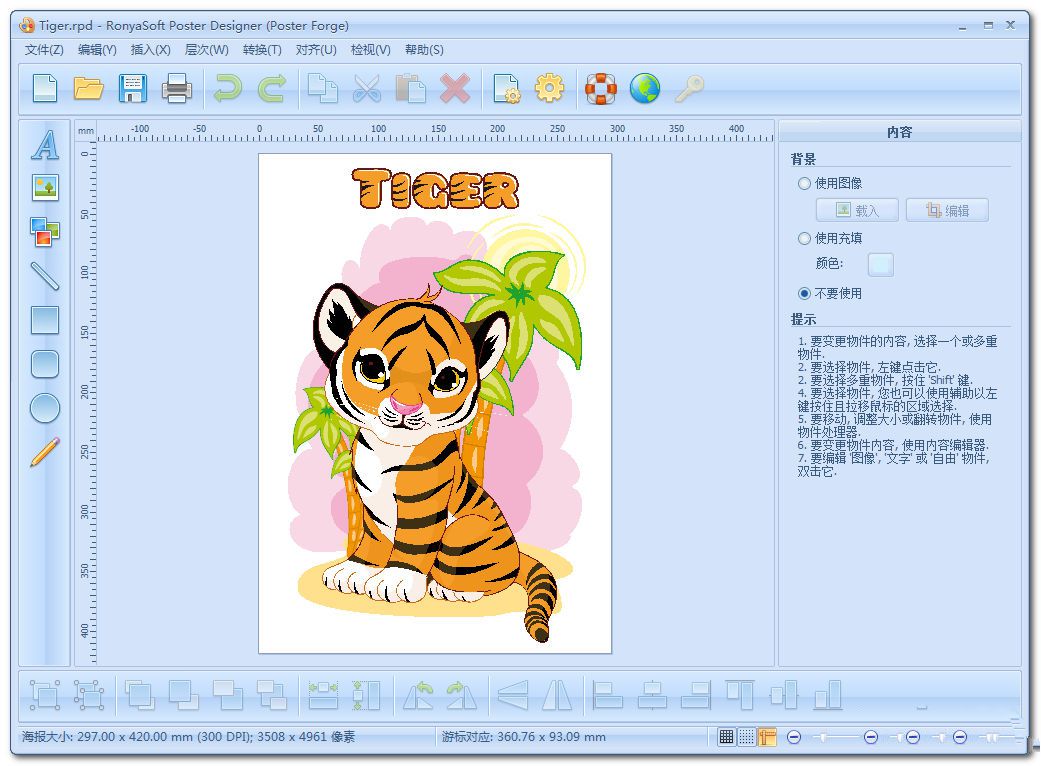Ungroup objects icon in bottom toolbar
The height and width of the screenshot is (766, 1041).
(x=89, y=695)
